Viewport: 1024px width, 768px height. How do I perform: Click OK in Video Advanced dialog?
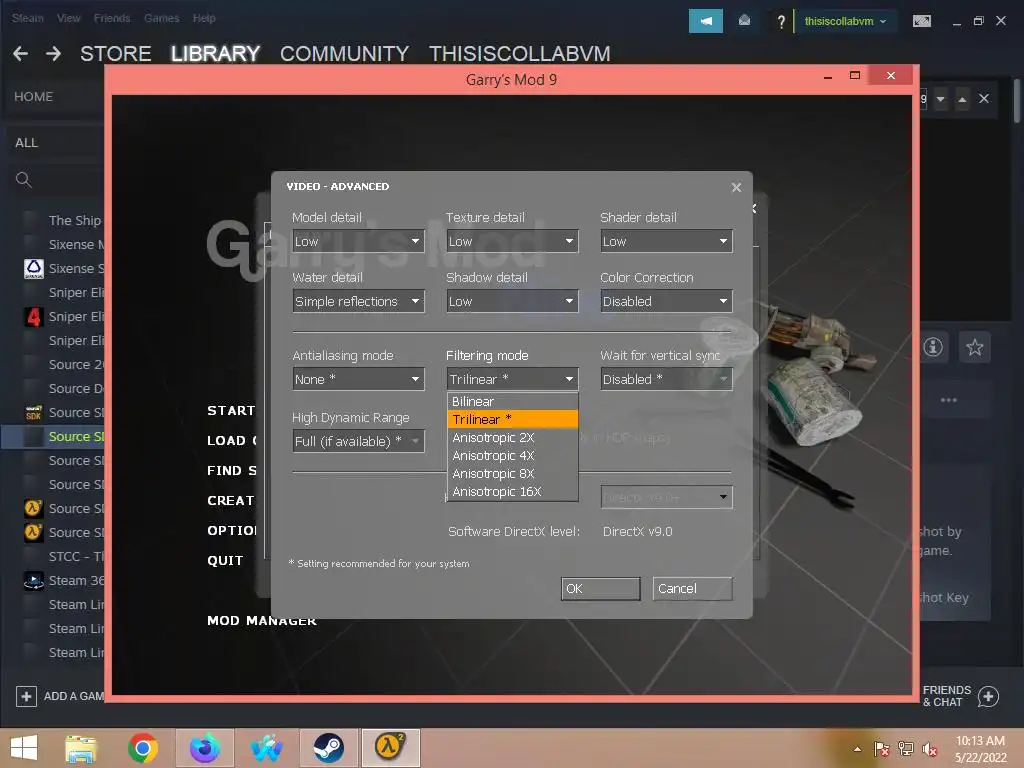(x=600, y=589)
